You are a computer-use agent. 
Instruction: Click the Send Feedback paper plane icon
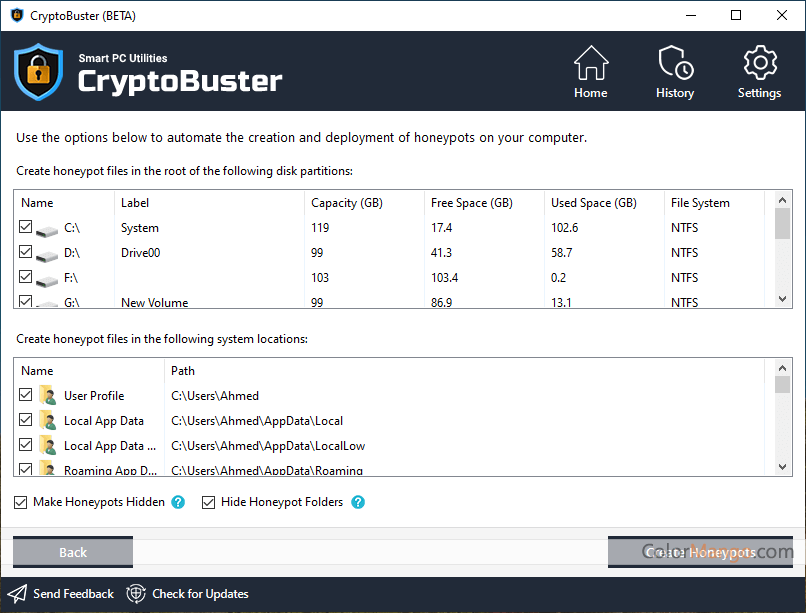click(18, 594)
